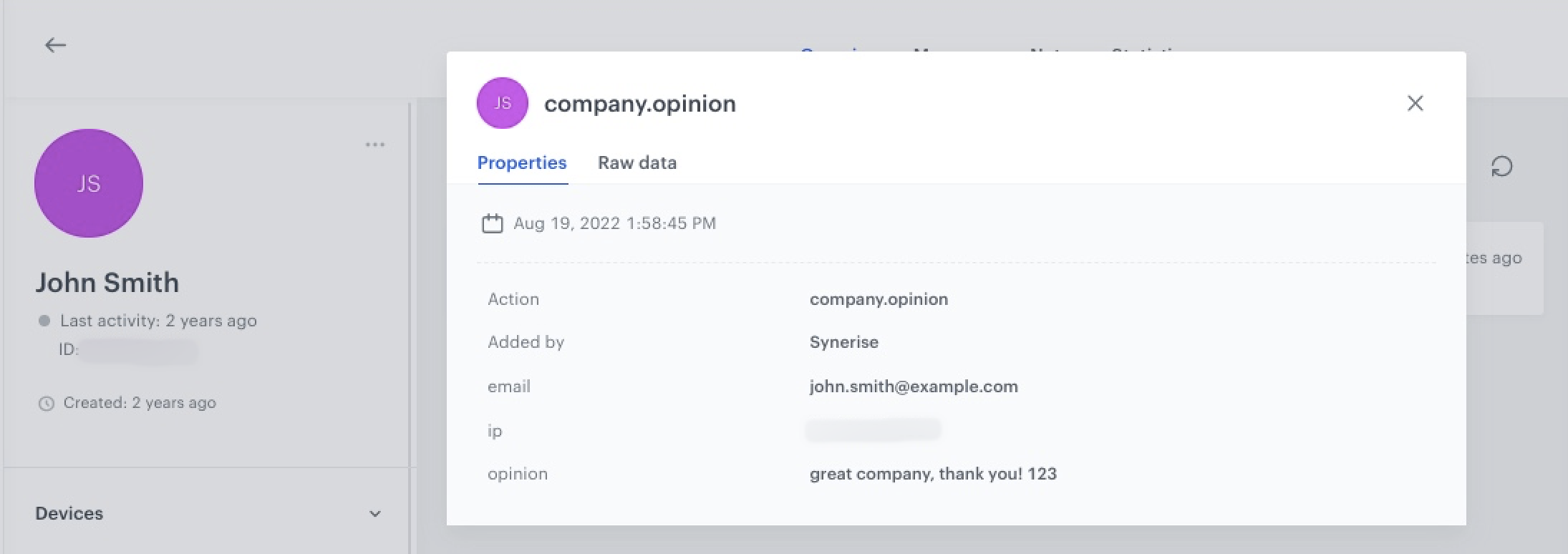Select the Properties tab
The height and width of the screenshot is (554, 1568).
(522, 163)
